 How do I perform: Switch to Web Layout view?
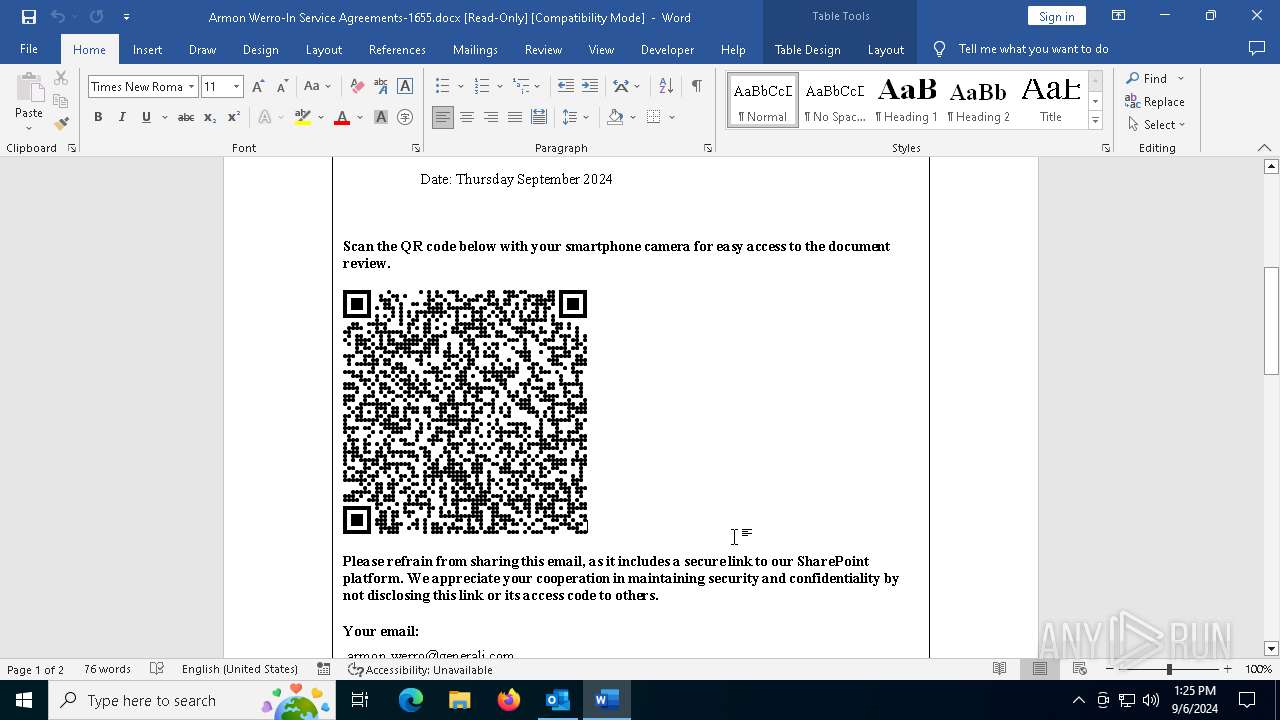(x=1080, y=669)
